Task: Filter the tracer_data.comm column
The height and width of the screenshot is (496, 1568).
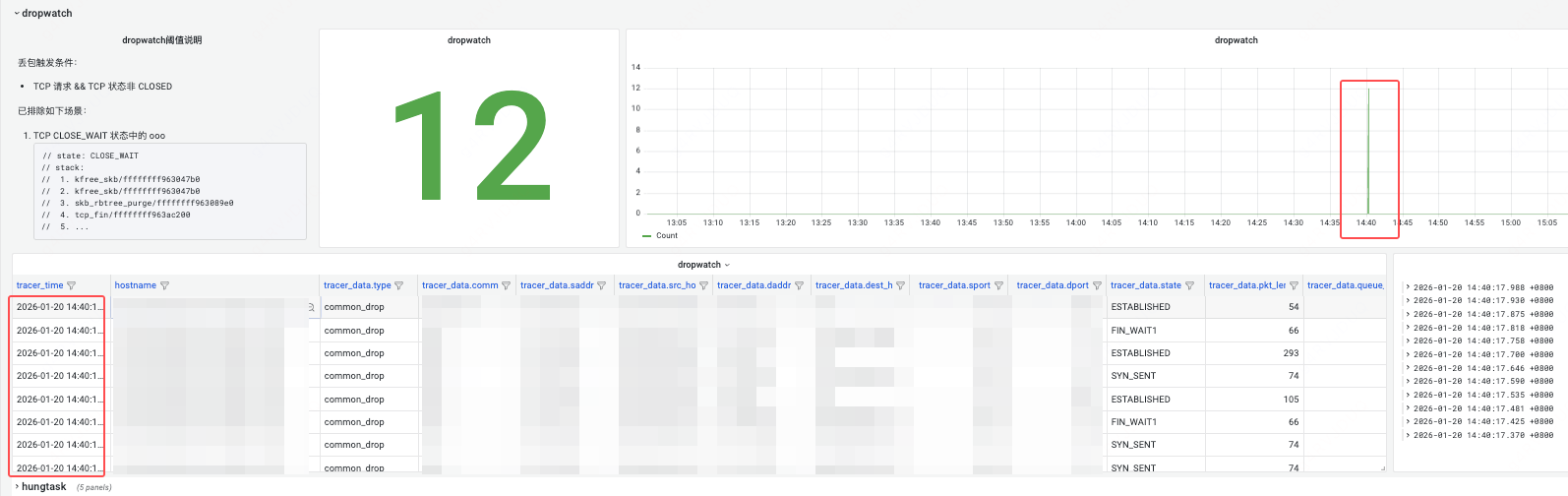Action: pos(506,286)
